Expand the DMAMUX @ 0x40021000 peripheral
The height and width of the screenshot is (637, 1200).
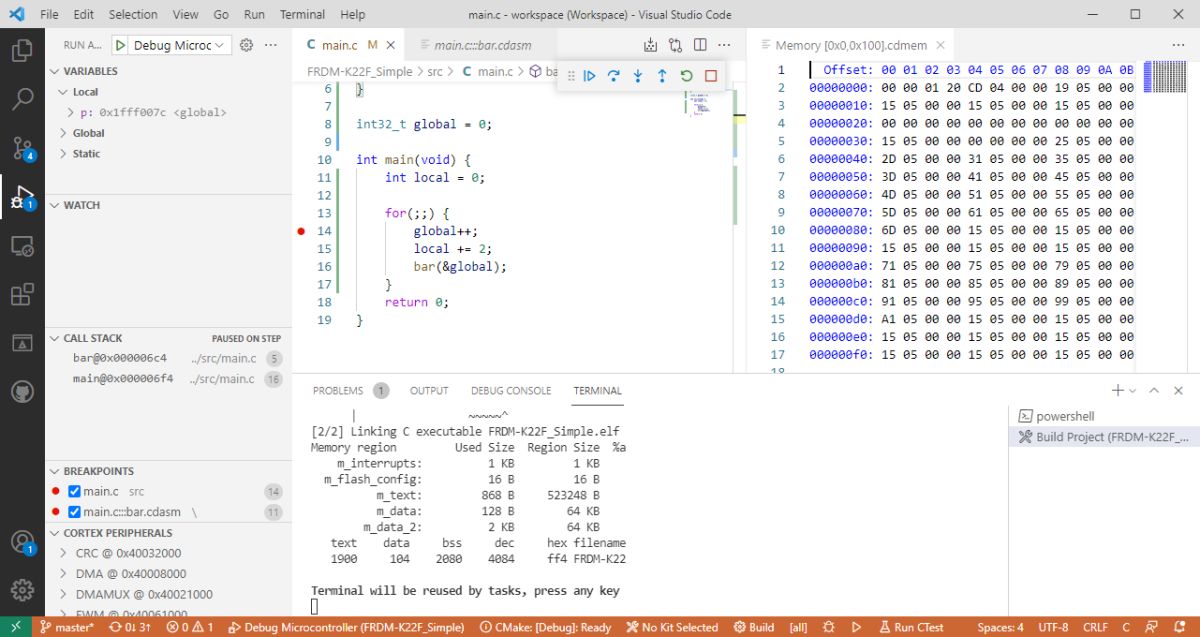click(64, 594)
